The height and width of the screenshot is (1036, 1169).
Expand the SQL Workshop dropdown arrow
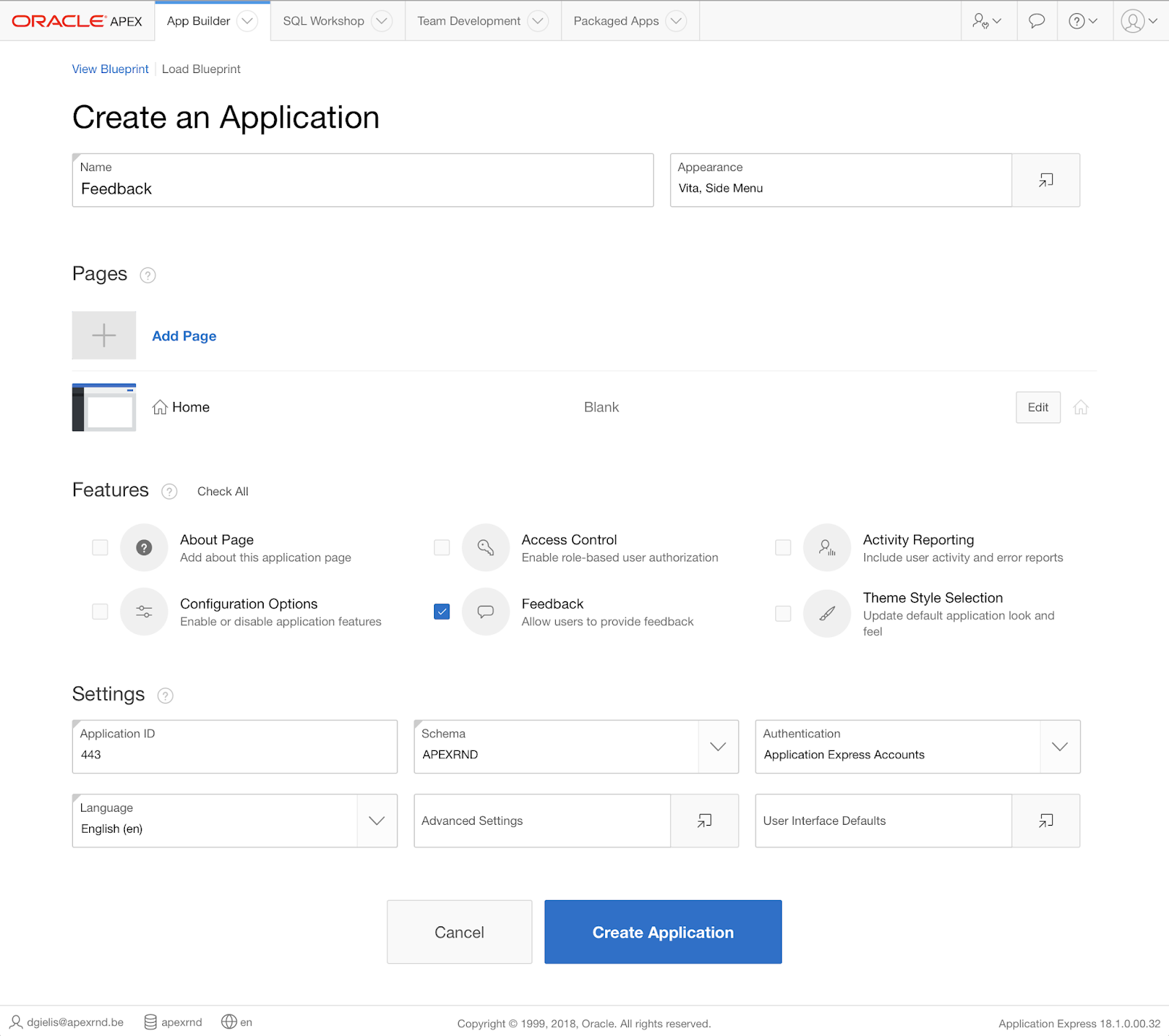click(381, 21)
